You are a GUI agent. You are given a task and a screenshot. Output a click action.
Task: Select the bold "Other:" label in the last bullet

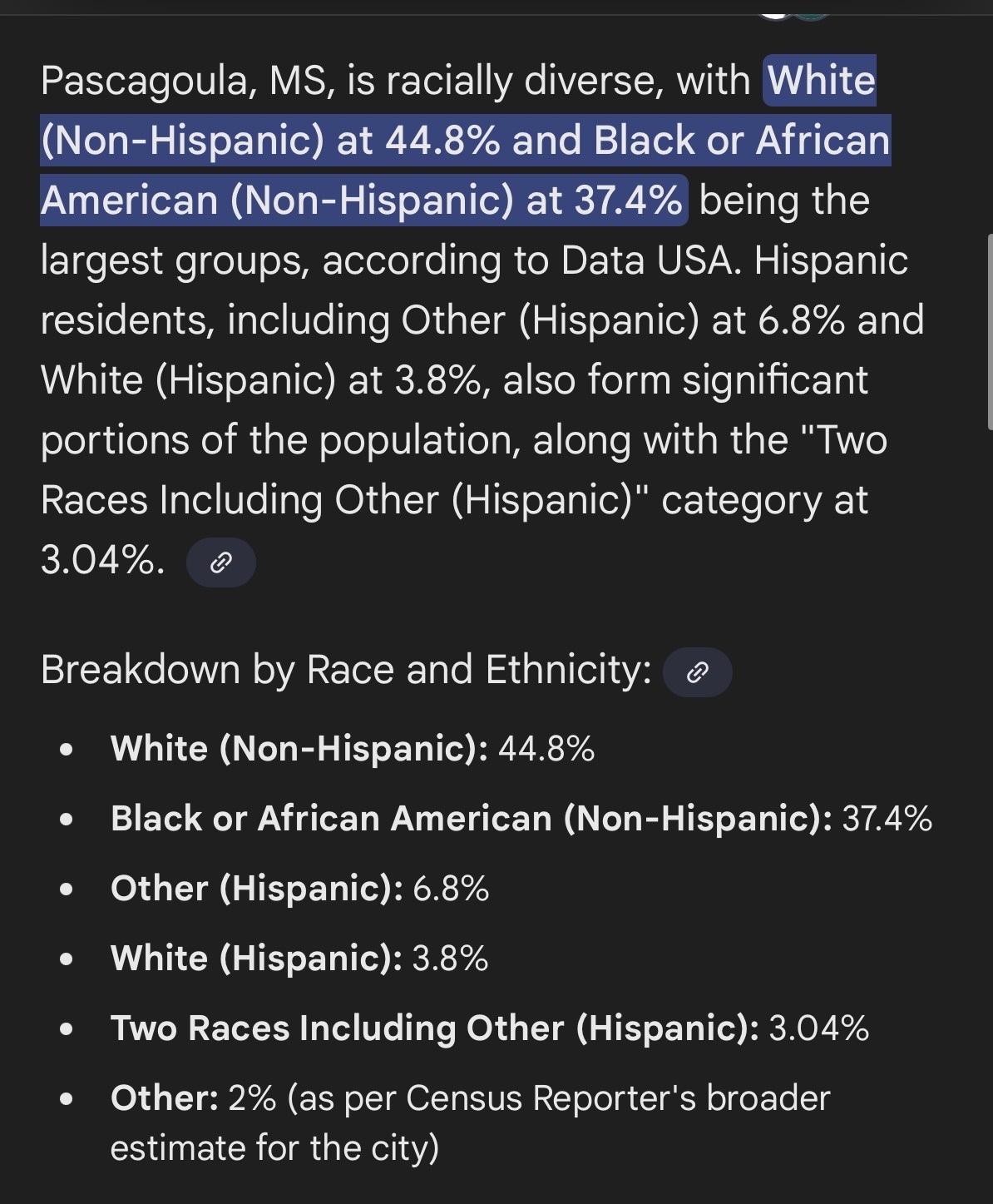coord(165,1098)
